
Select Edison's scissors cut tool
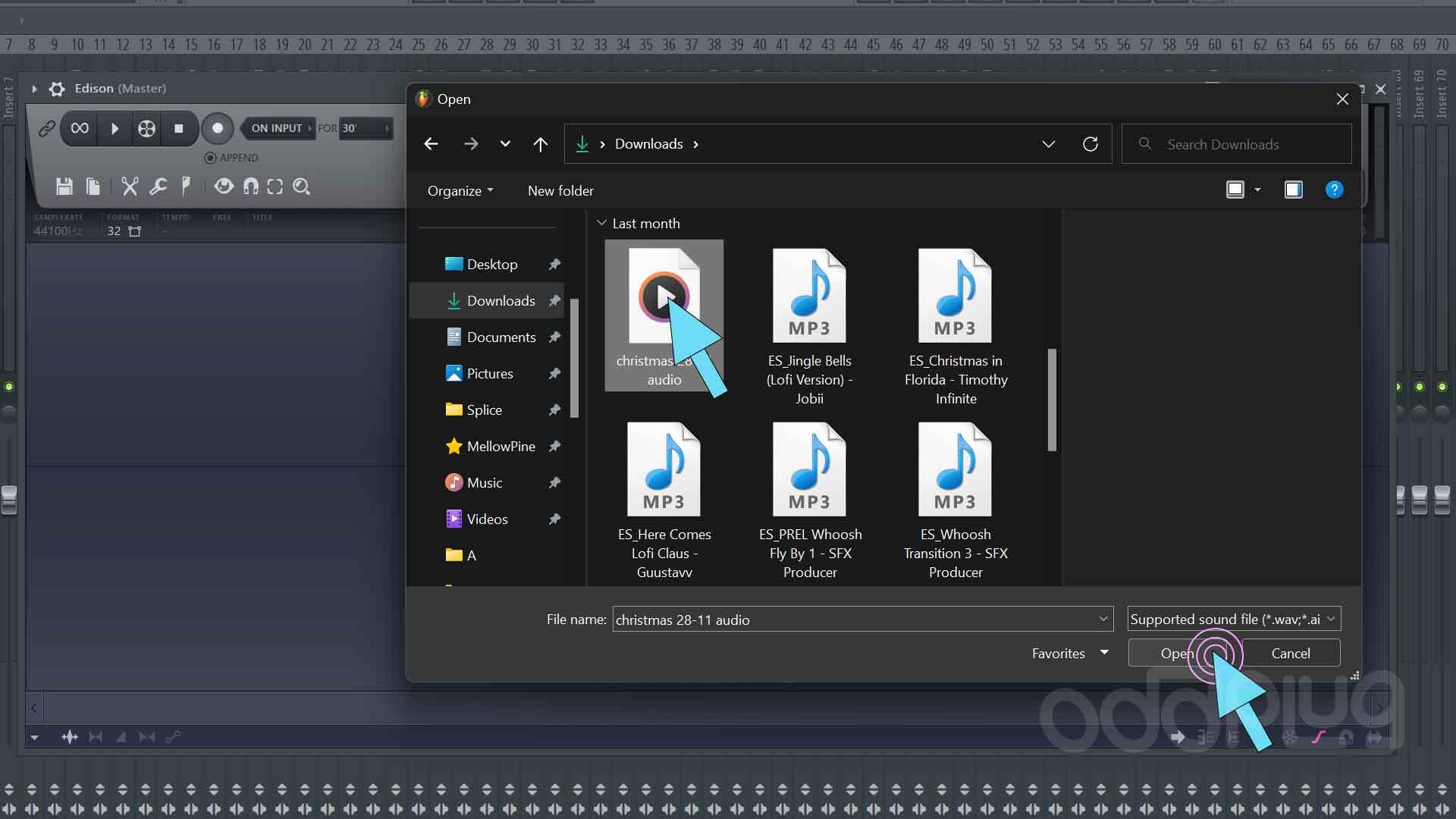coord(129,187)
